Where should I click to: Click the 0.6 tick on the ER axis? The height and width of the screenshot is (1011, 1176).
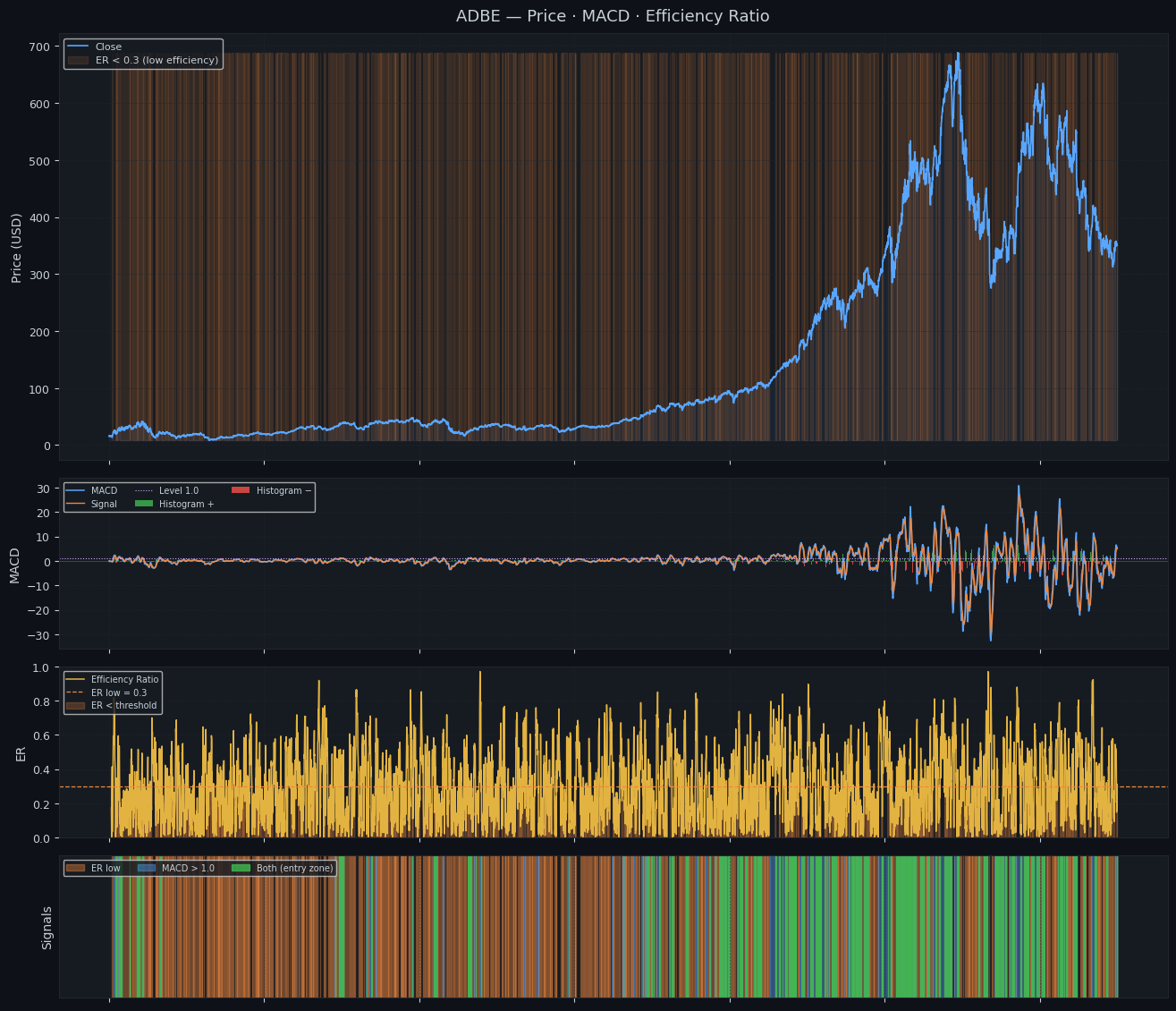(42, 736)
